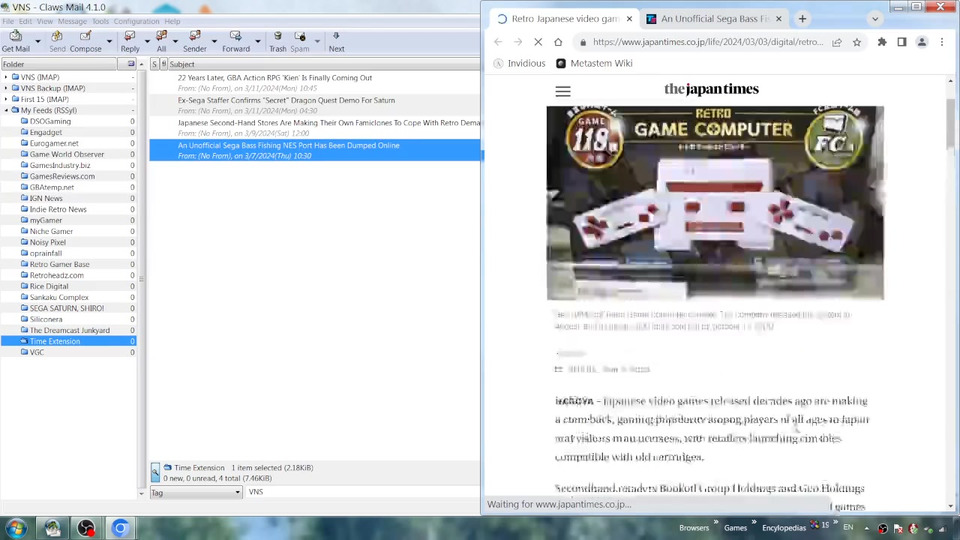
Task: Click Reply to Sender icon
Action: point(195,41)
